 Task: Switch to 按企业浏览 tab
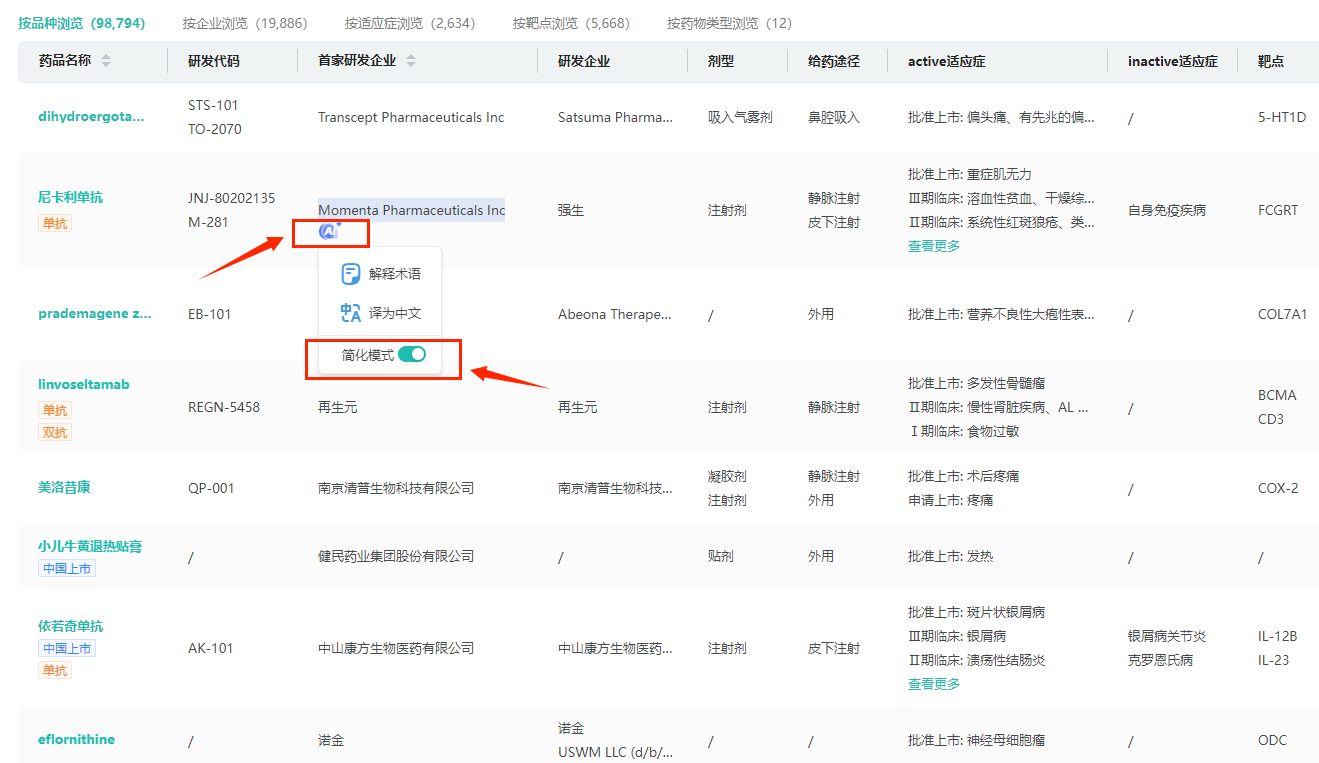coord(245,23)
